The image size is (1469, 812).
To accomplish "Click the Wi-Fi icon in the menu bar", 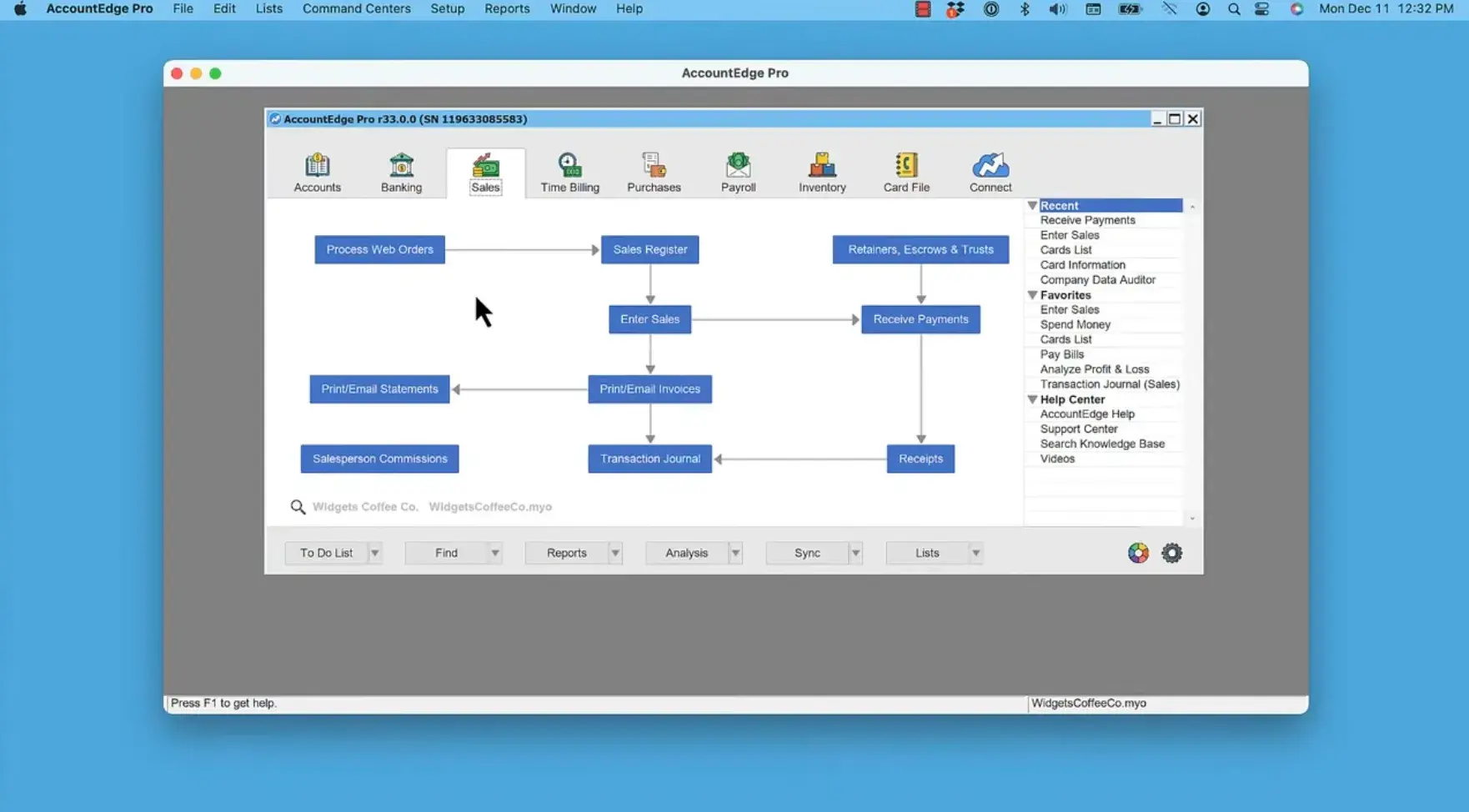I will (x=1170, y=8).
